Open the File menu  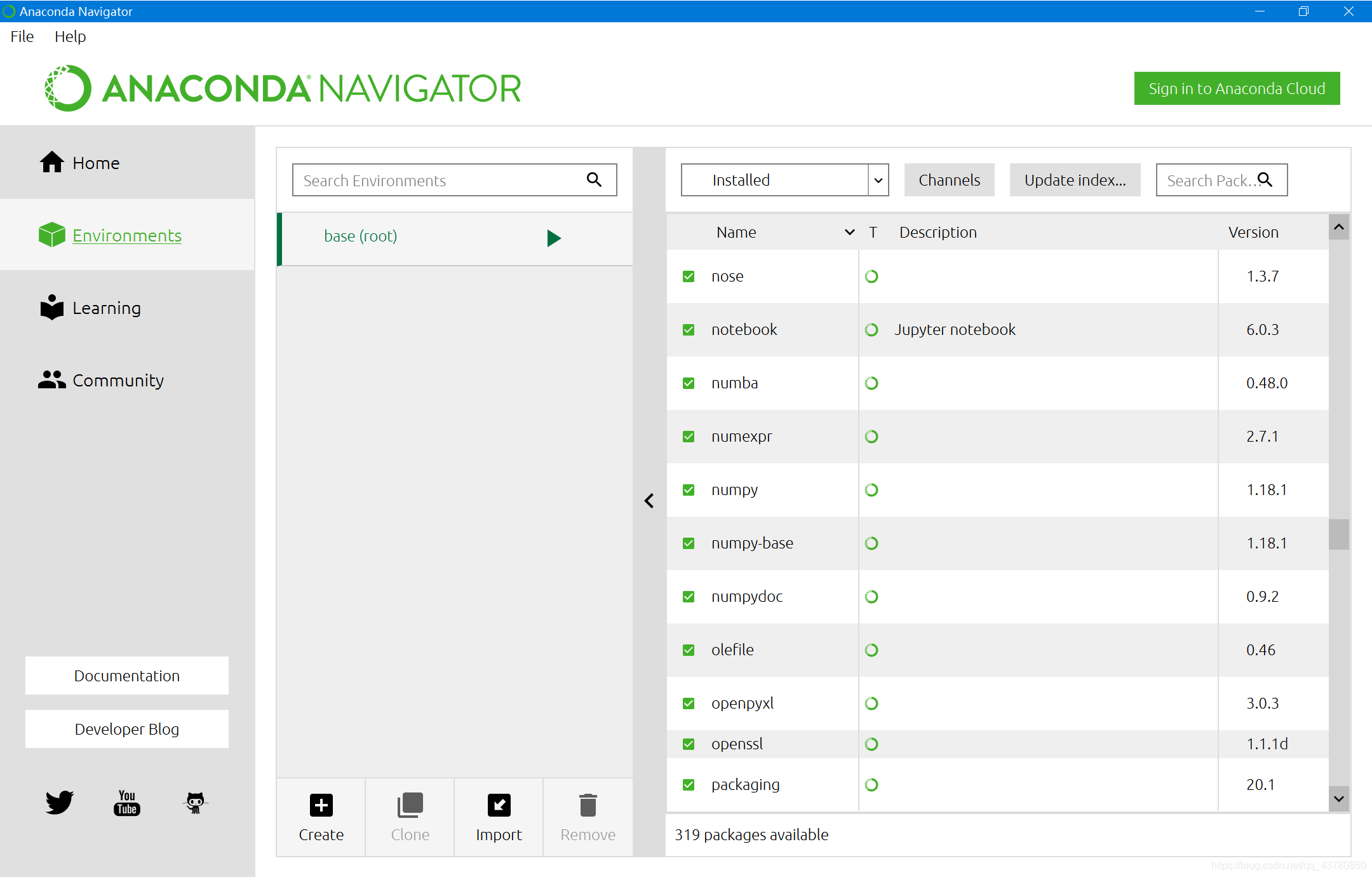[x=22, y=37]
